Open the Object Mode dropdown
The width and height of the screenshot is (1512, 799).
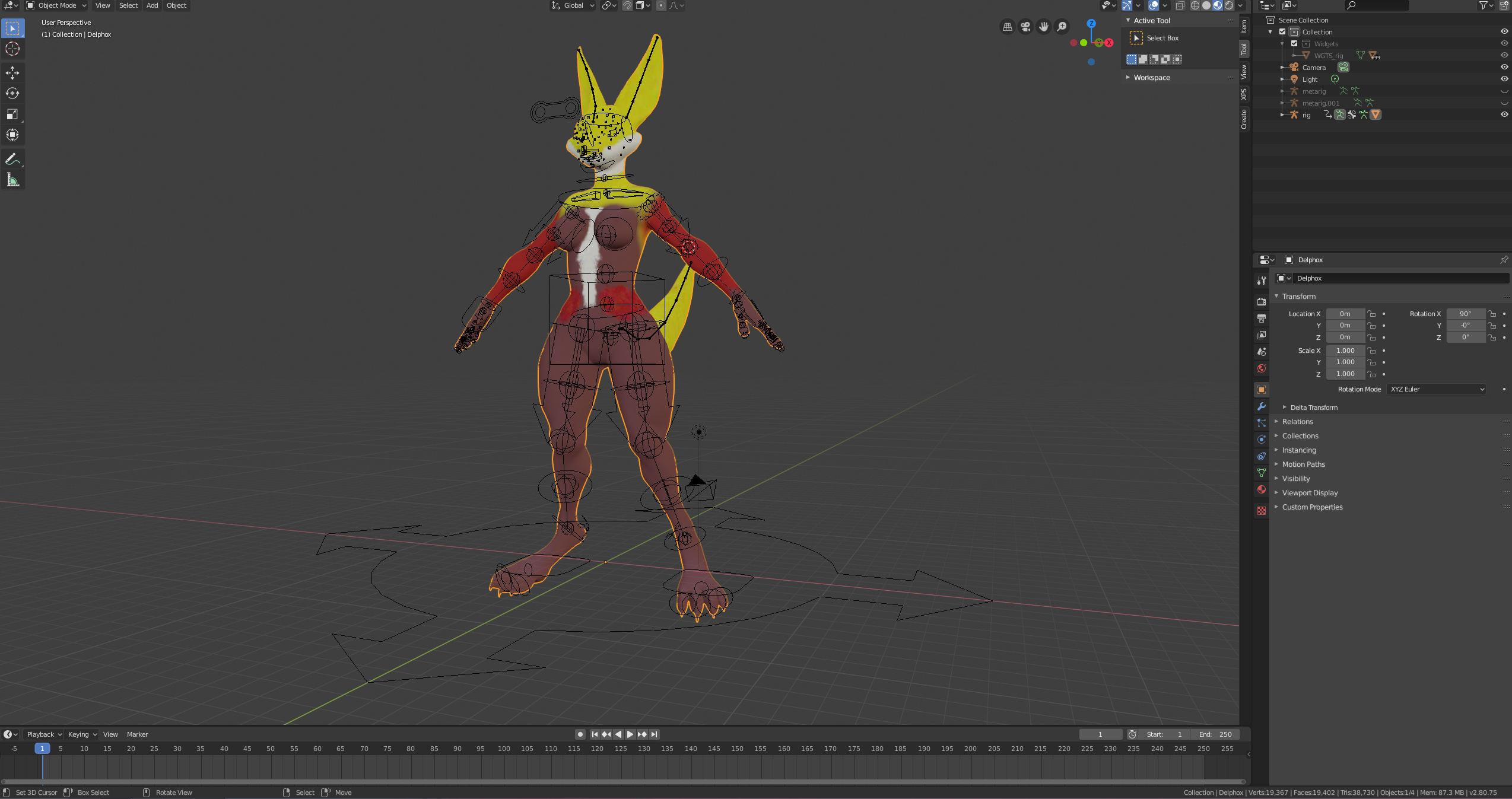point(57,5)
